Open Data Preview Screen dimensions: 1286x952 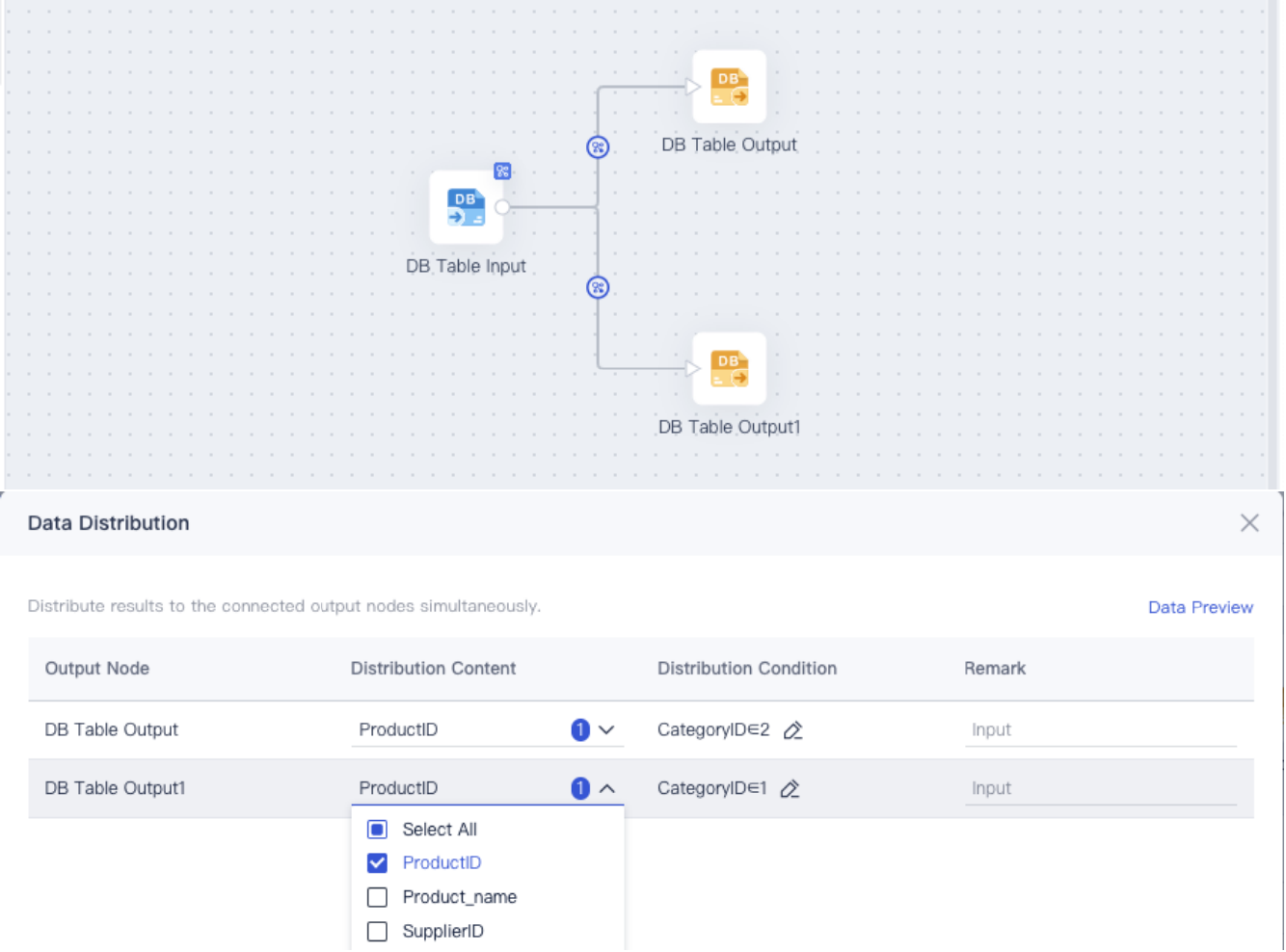click(x=1199, y=607)
